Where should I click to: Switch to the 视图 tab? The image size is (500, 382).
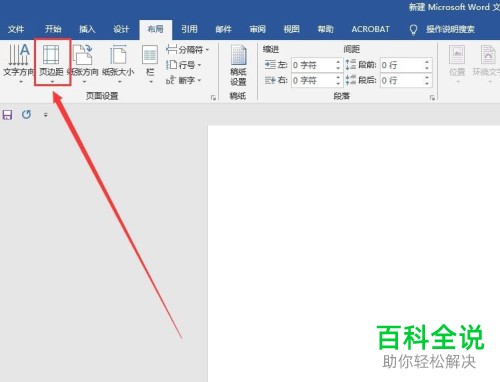click(x=292, y=29)
